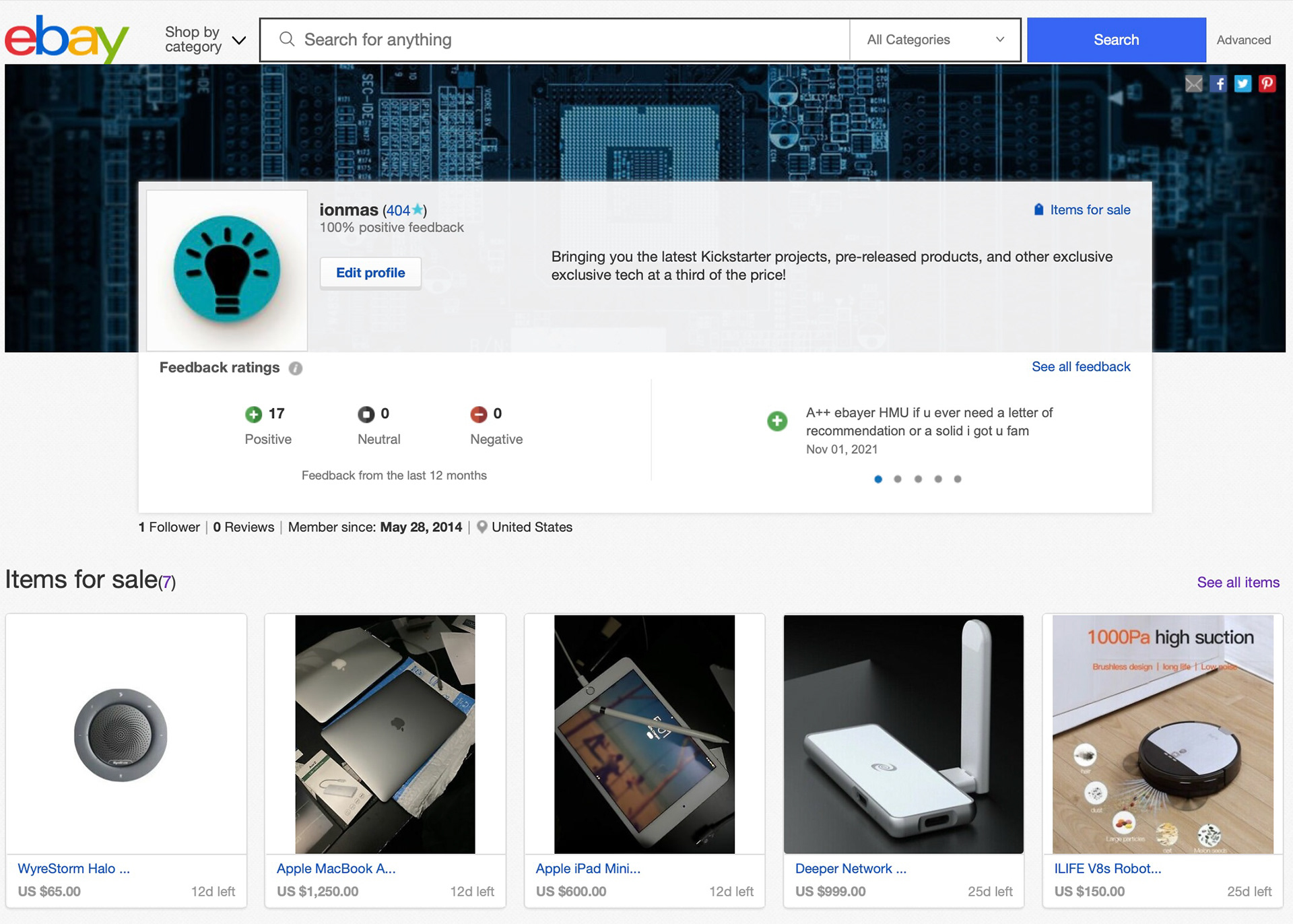Click the Feedback ratings info icon
Viewport: 1293px width, 924px height.
point(295,368)
